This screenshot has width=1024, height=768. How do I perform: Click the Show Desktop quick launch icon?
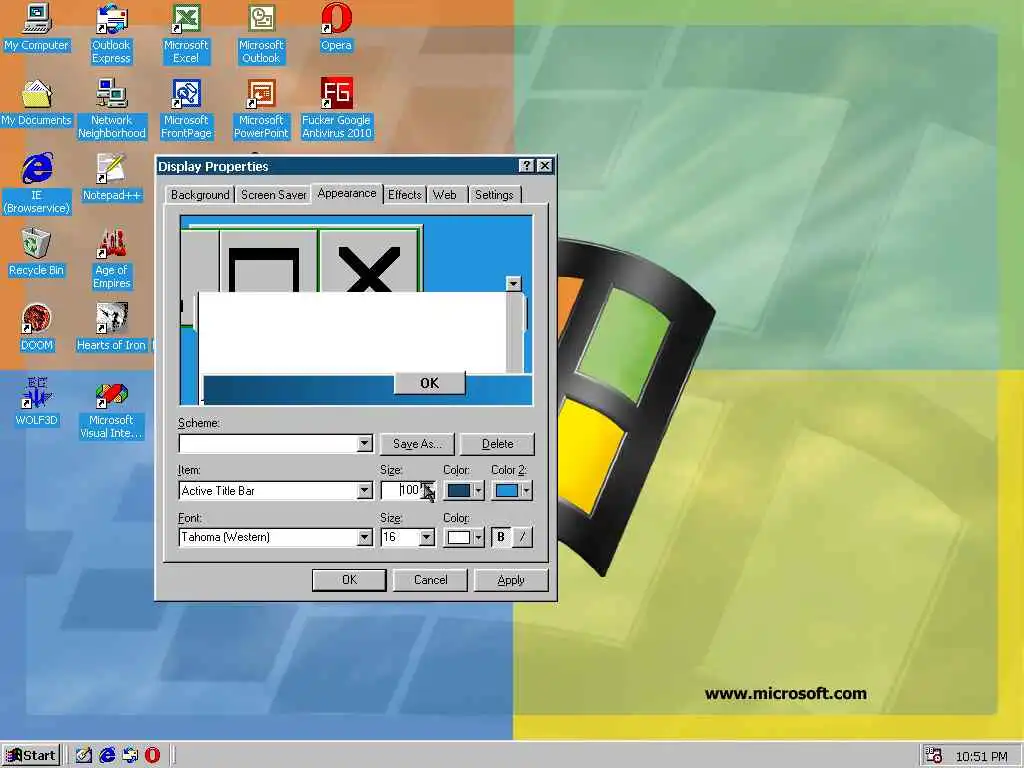coord(84,755)
